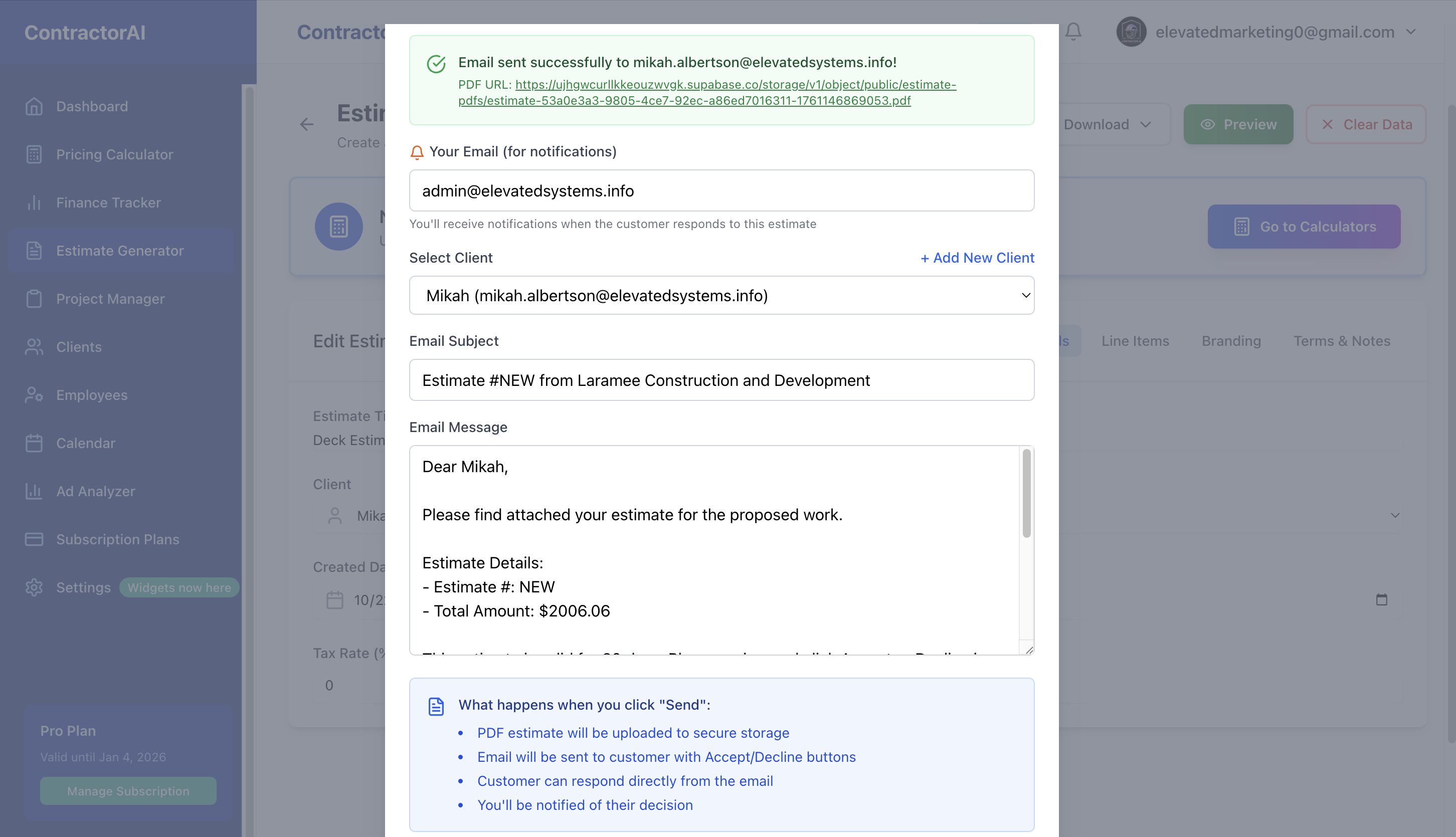Switch to the Branding tab

point(1230,340)
